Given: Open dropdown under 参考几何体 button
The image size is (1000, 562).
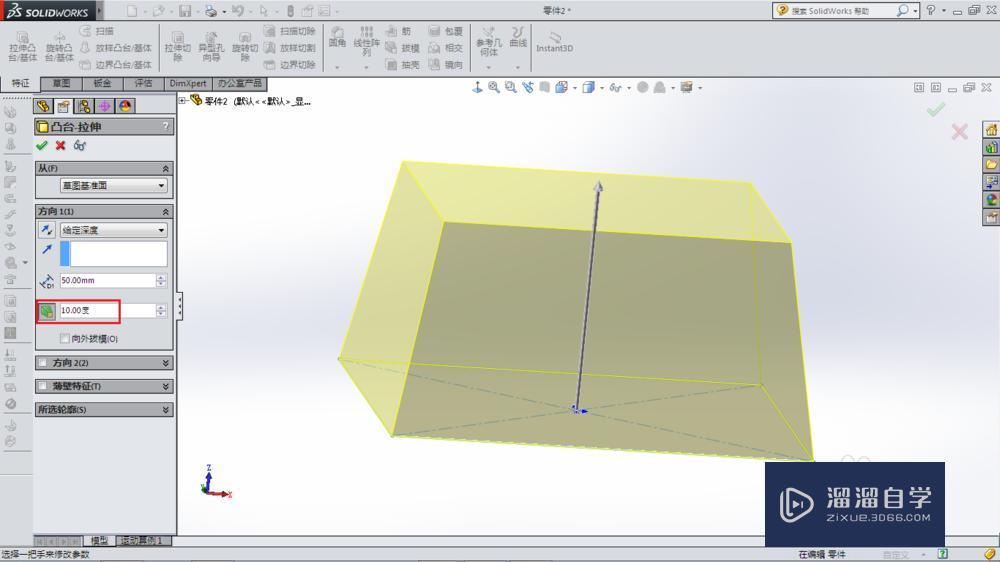Looking at the screenshot, I should tap(489, 66).
